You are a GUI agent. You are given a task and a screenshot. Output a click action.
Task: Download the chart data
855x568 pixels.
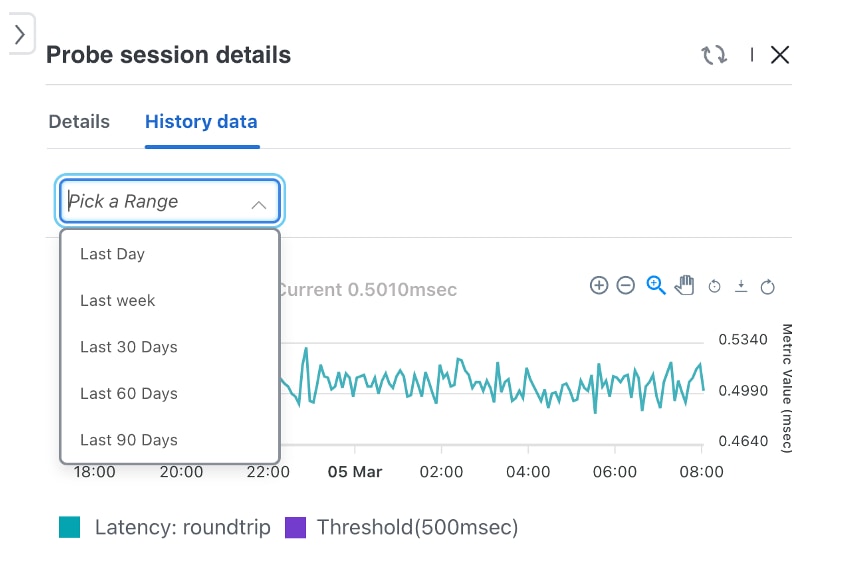coord(741,286)
